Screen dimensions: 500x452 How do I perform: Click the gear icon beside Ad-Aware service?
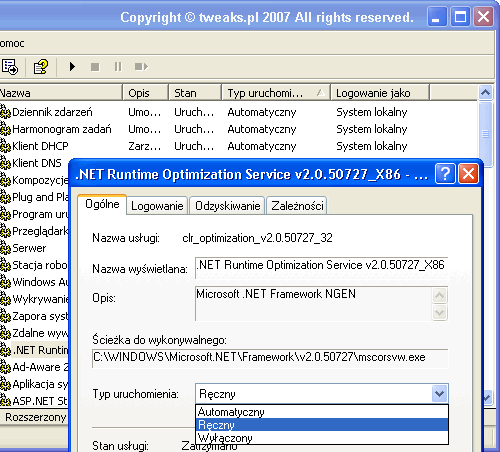[5, 367]
